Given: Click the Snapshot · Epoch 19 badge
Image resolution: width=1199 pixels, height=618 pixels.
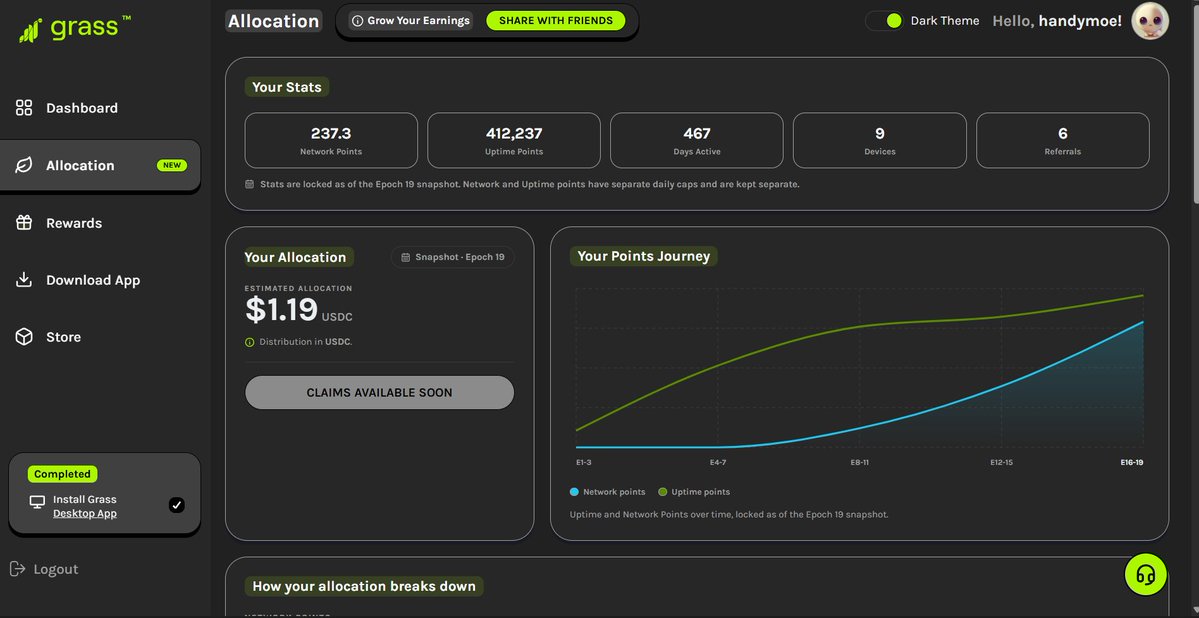Looking at the screenshot, I should [453, 257].
